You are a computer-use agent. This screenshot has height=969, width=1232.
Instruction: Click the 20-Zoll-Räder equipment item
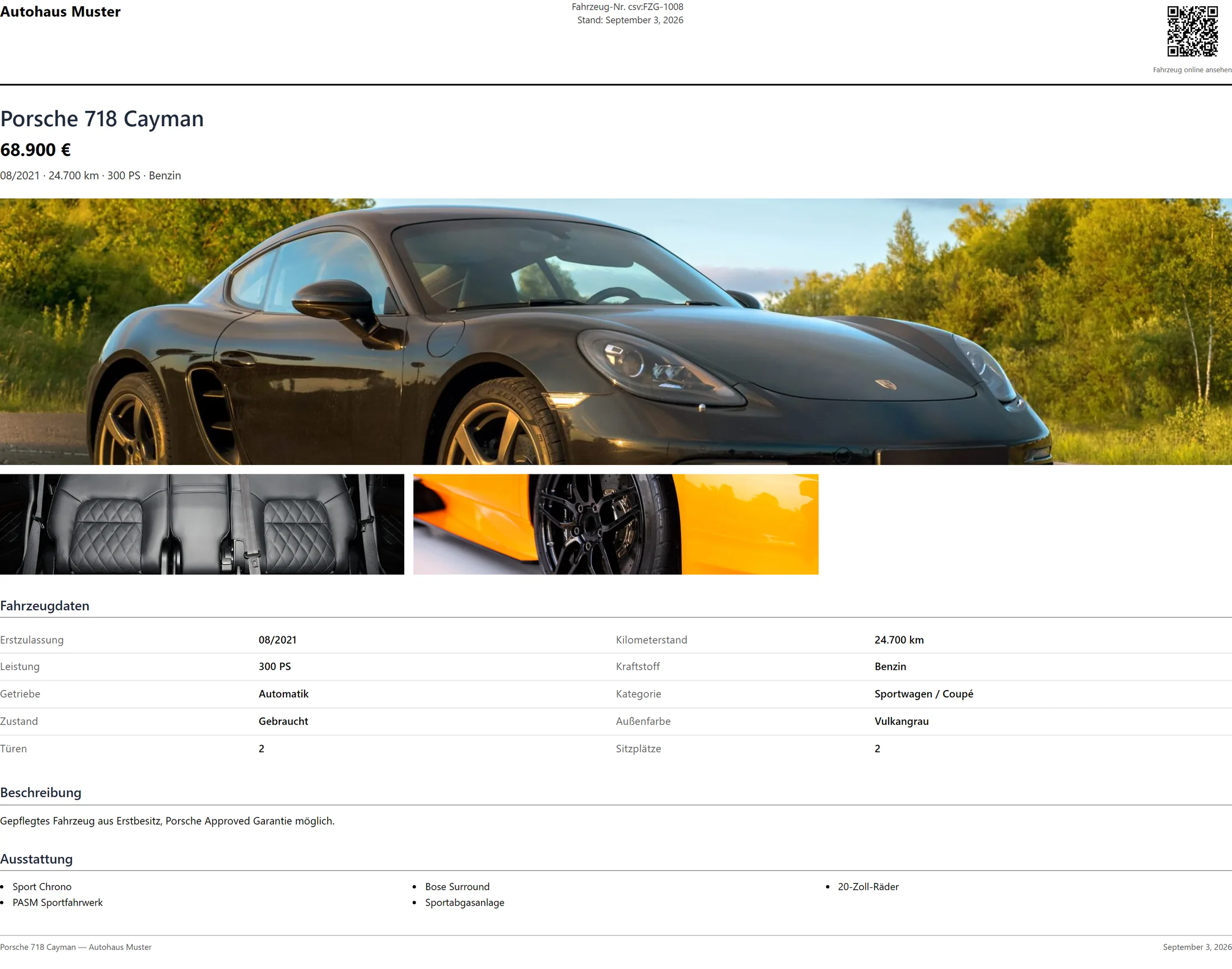(x=868, y=887)
